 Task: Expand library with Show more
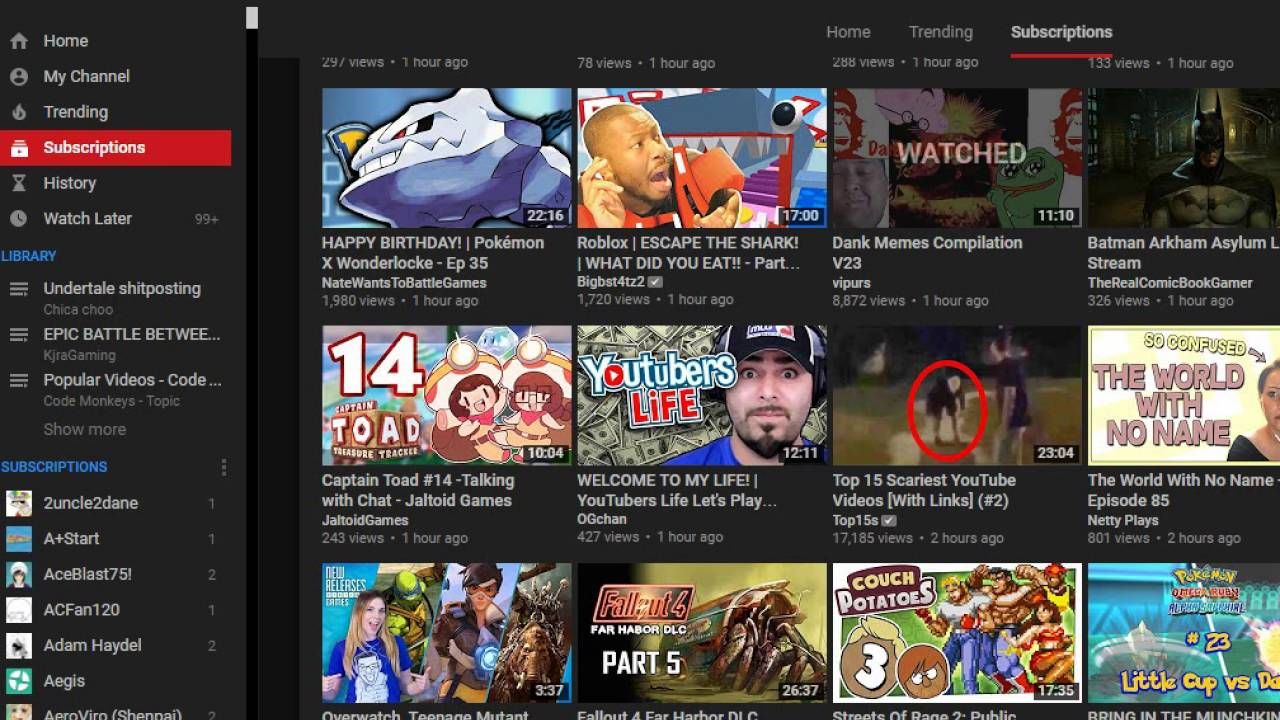click(84, 429)
